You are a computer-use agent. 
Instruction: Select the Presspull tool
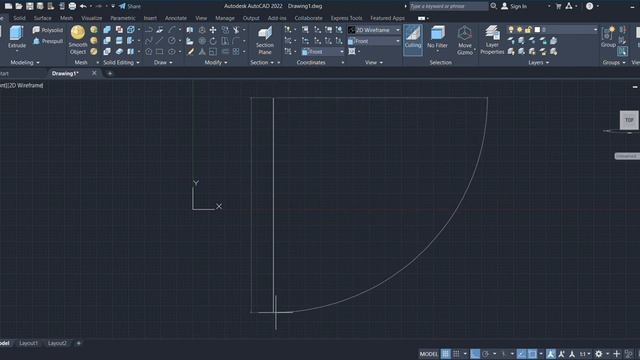[48, 41]
